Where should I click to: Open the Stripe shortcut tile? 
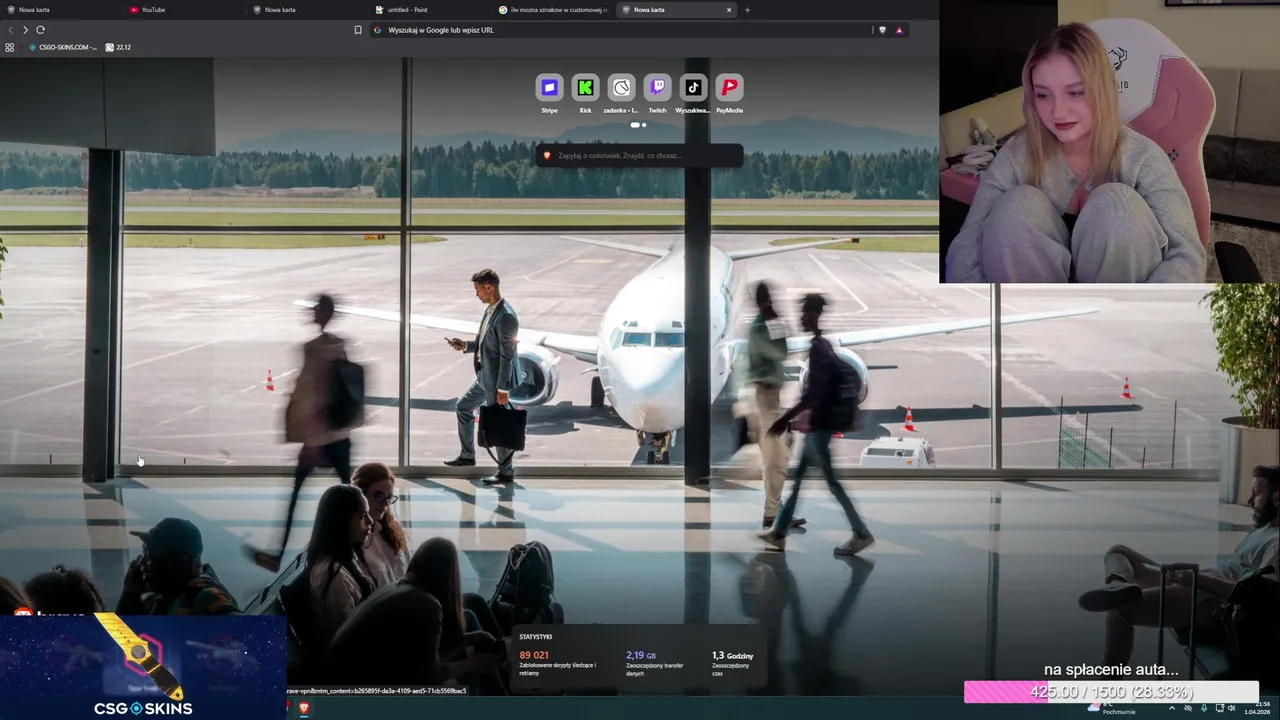point(549,88)
